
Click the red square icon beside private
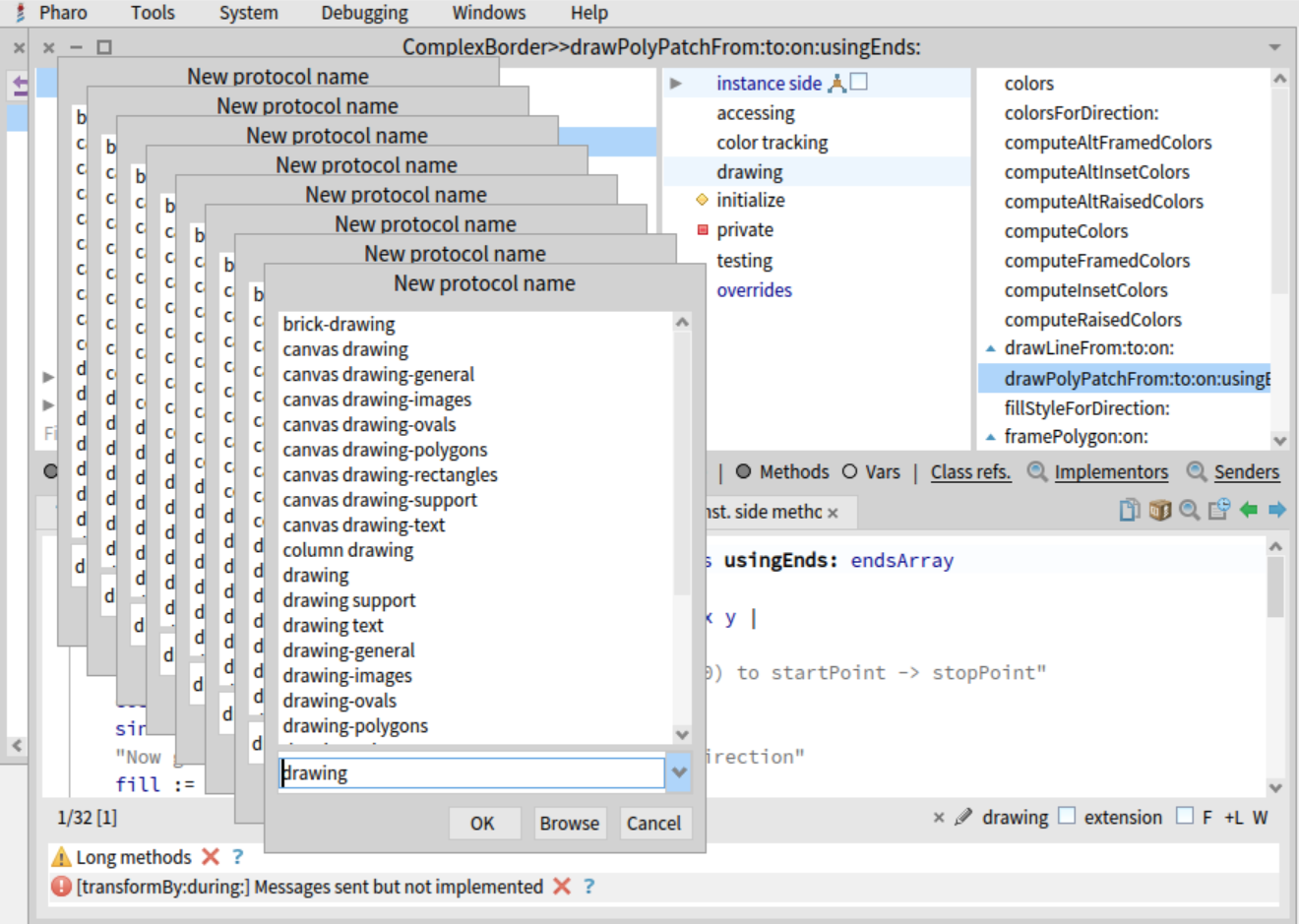(x=703, y=229)
